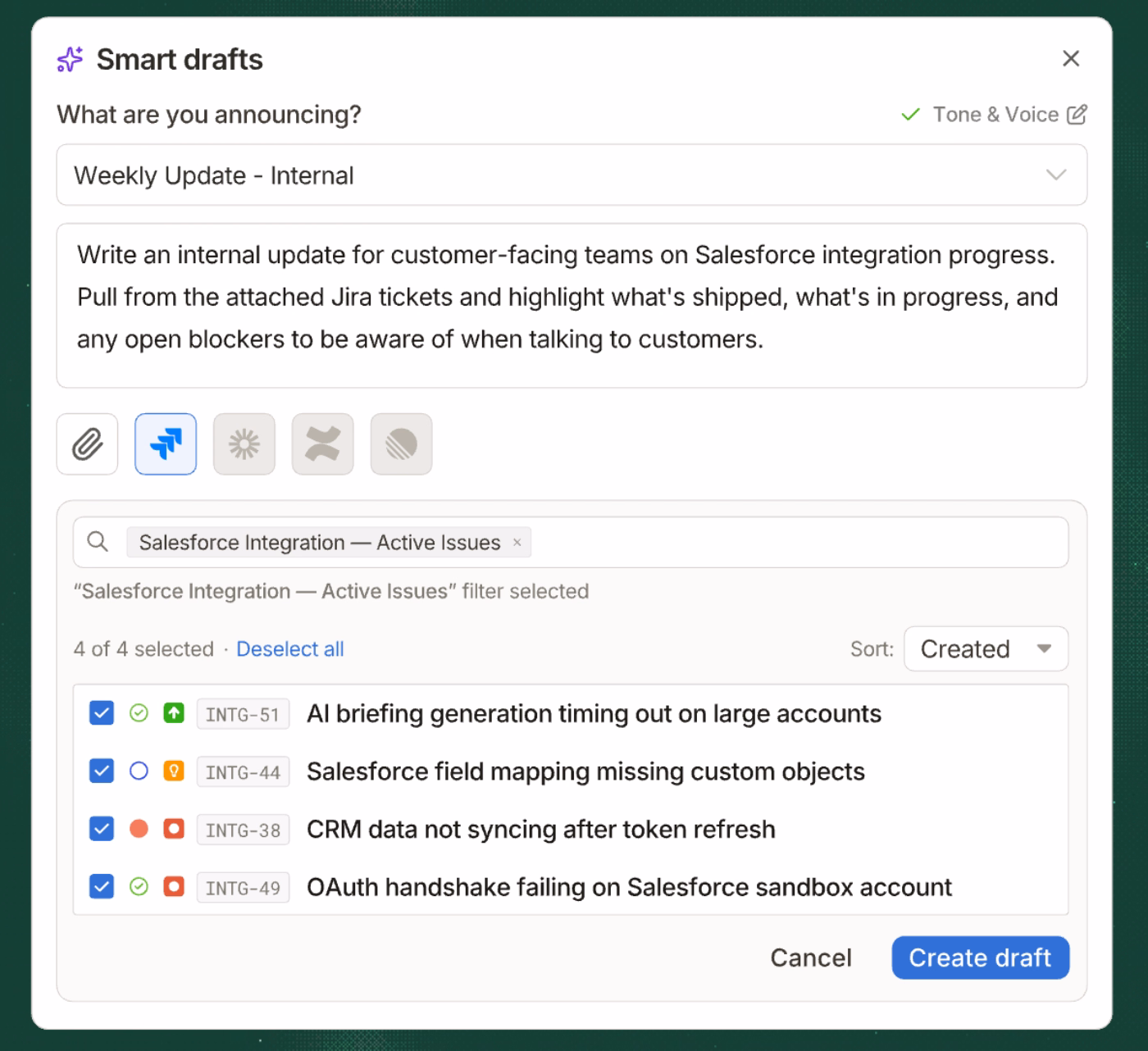
Task: Click the done status icon for INTG-49
Action: coord(139,887)
